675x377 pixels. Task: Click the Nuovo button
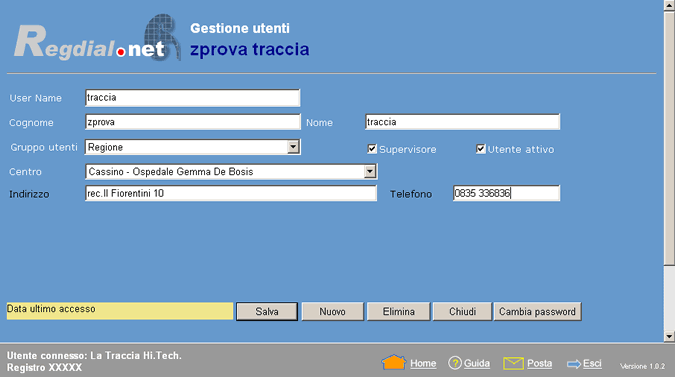(332, 311)
